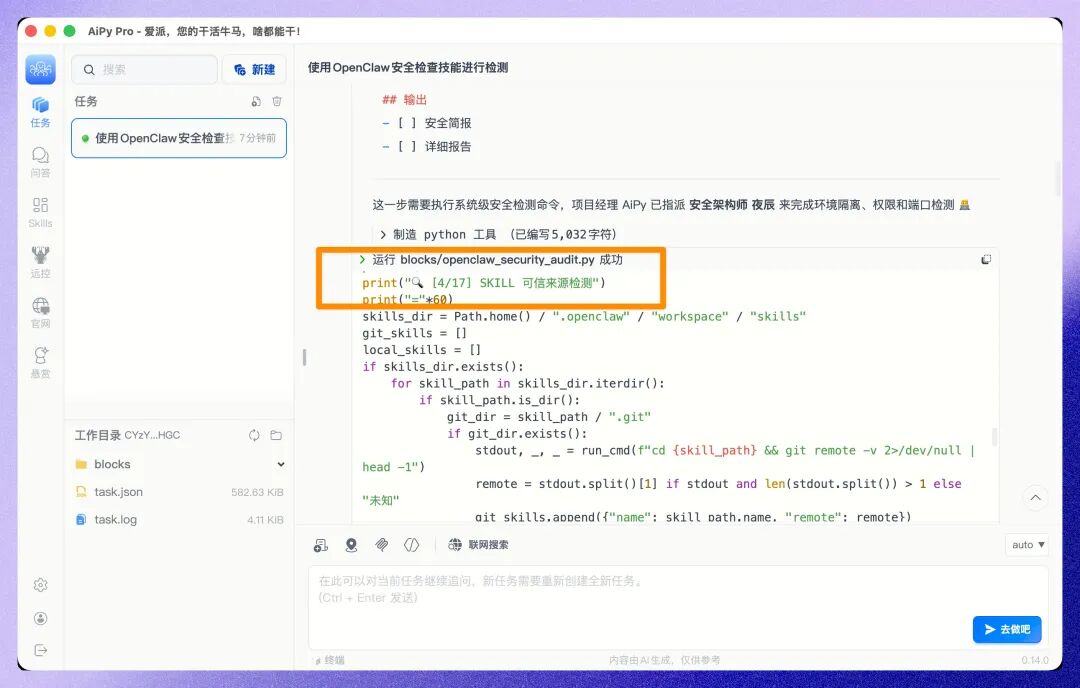Open the 终端 terminal link
Screen dimensions: 1080x688
(x=329, y=660)
